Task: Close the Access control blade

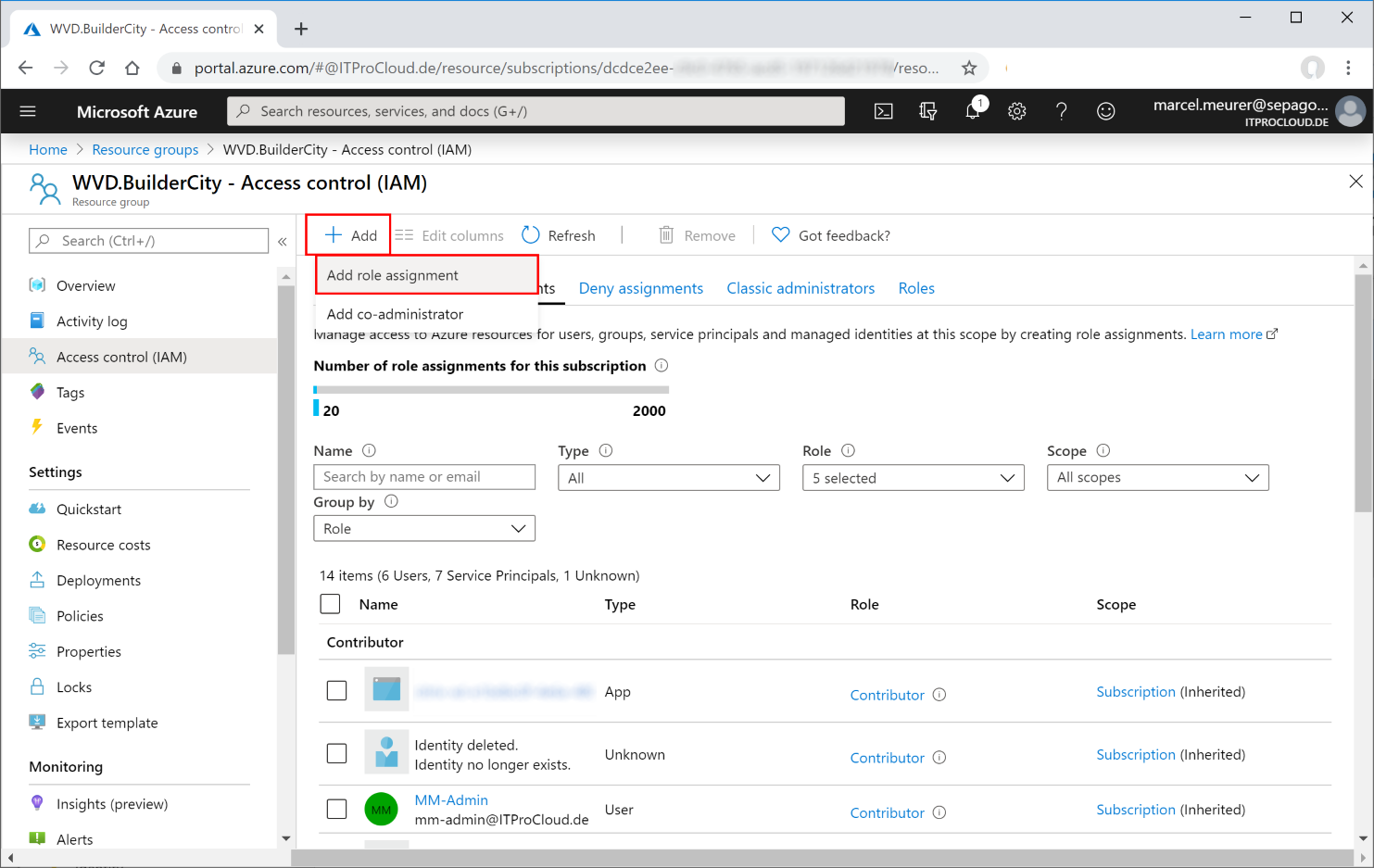Action: pos(1355,182)
